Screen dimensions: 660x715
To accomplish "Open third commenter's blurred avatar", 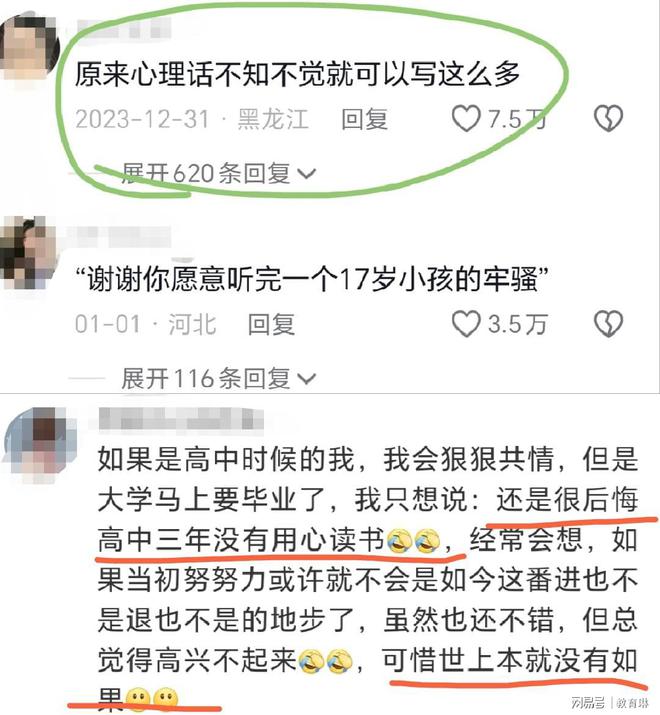I will coord(39,444).
